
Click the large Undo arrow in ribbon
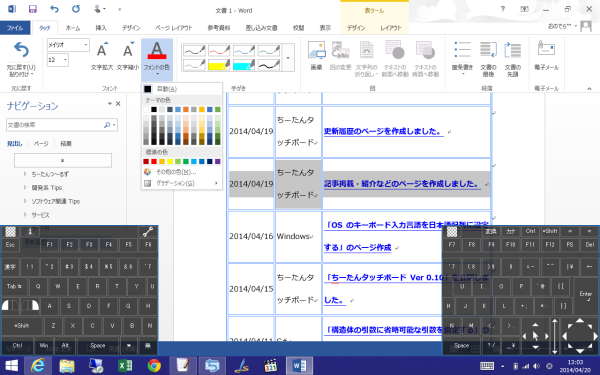click(21, 50)
